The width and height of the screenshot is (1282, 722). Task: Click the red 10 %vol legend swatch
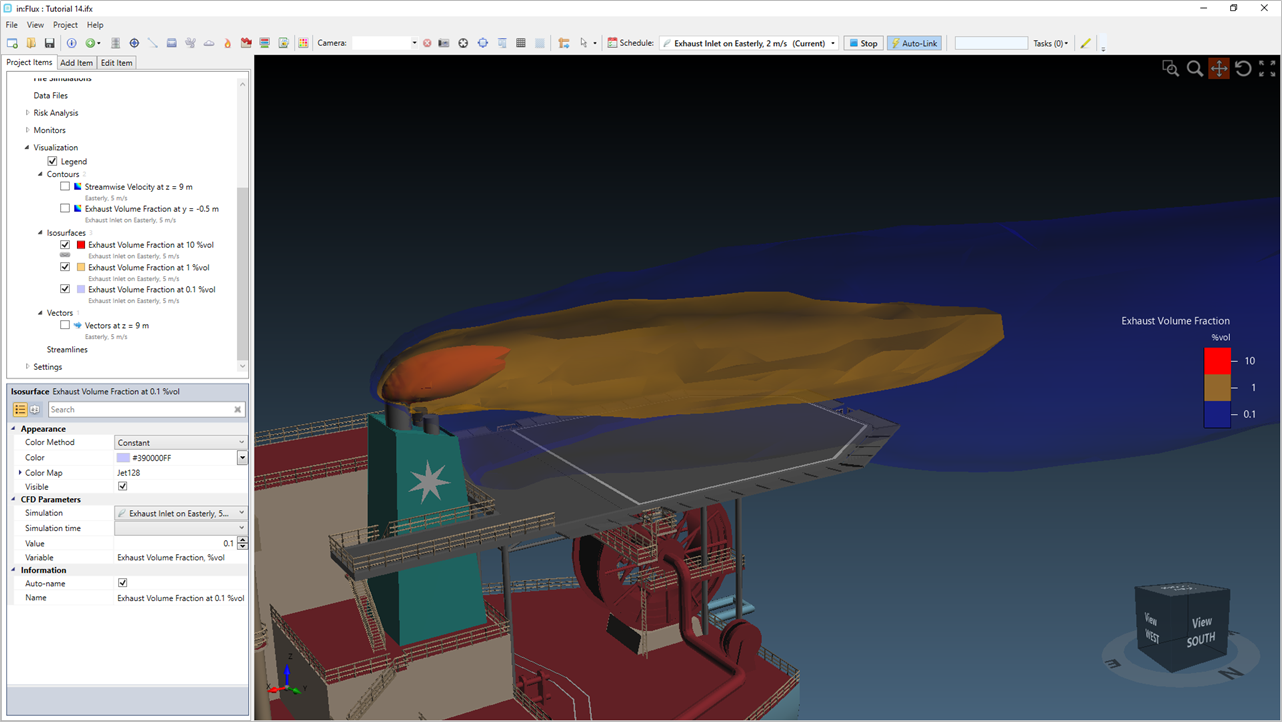pyautogui.click(x=1217, y=361)
